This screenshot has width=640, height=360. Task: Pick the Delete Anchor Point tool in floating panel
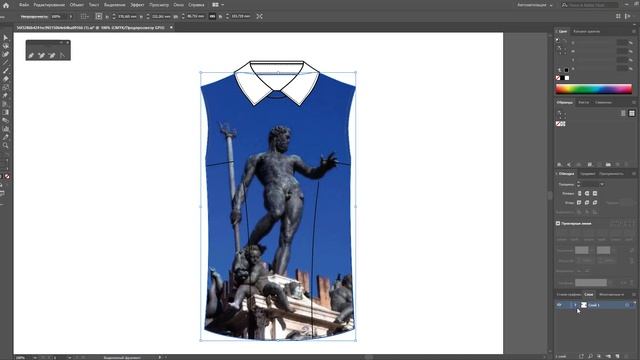coord(52,55)
